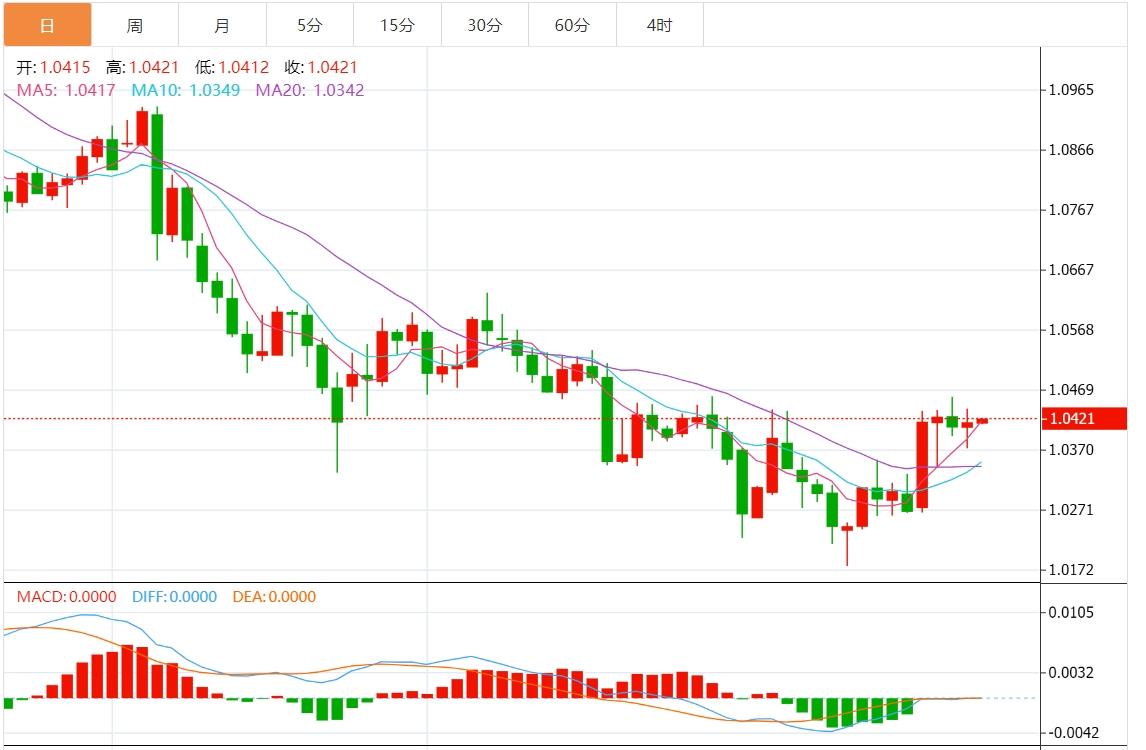Viewport: 1146px width, 750px height.
Task: Click the MA10 legend label
Action: pos(185,90)
